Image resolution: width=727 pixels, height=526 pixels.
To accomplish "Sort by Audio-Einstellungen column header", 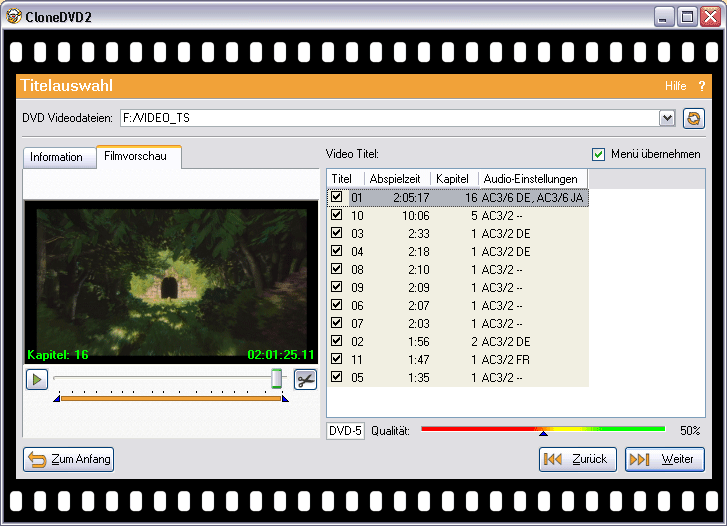I will click(x=533, y=179).
